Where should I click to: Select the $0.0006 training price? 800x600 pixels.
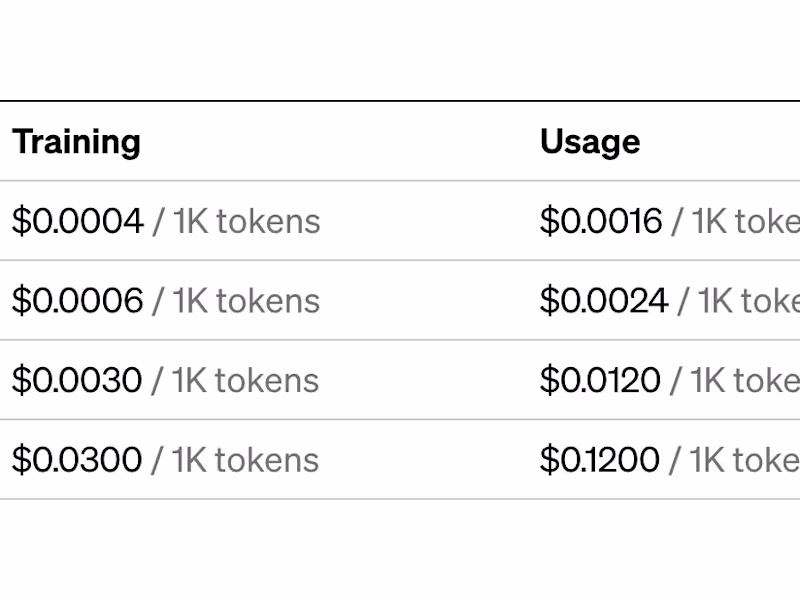point(78,301)
